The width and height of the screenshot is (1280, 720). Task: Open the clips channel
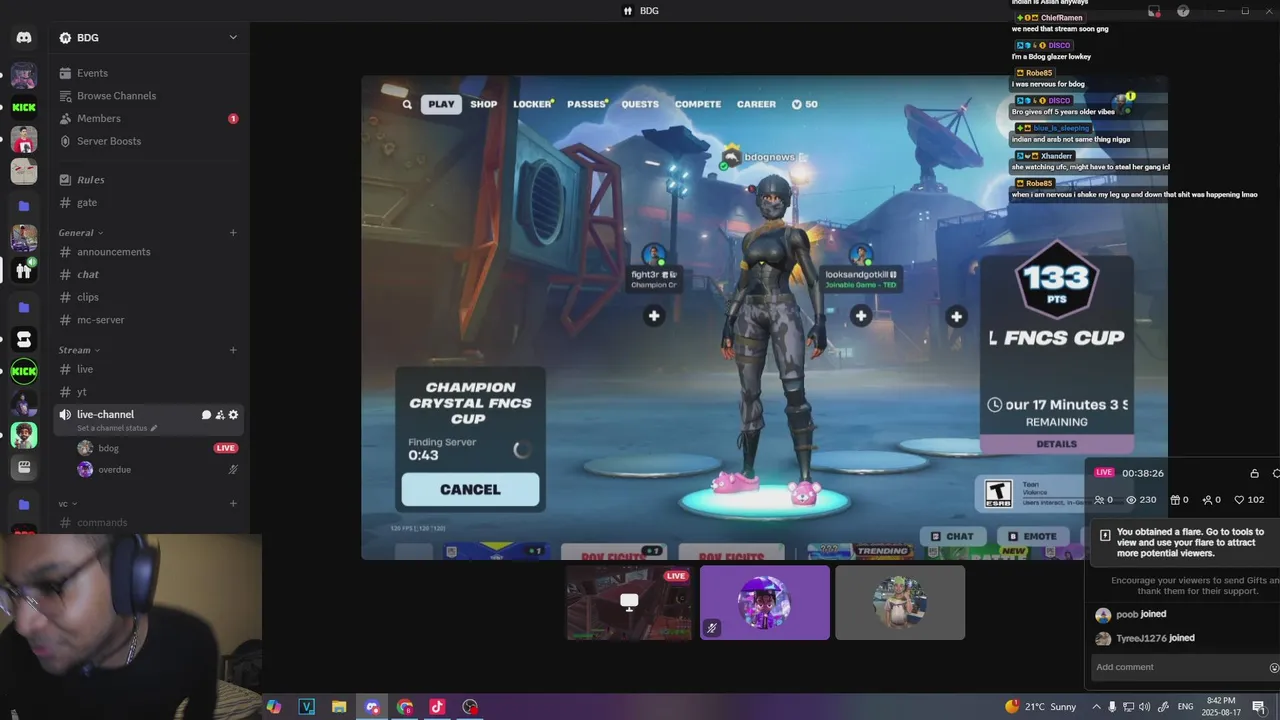[x=148, y=297]
